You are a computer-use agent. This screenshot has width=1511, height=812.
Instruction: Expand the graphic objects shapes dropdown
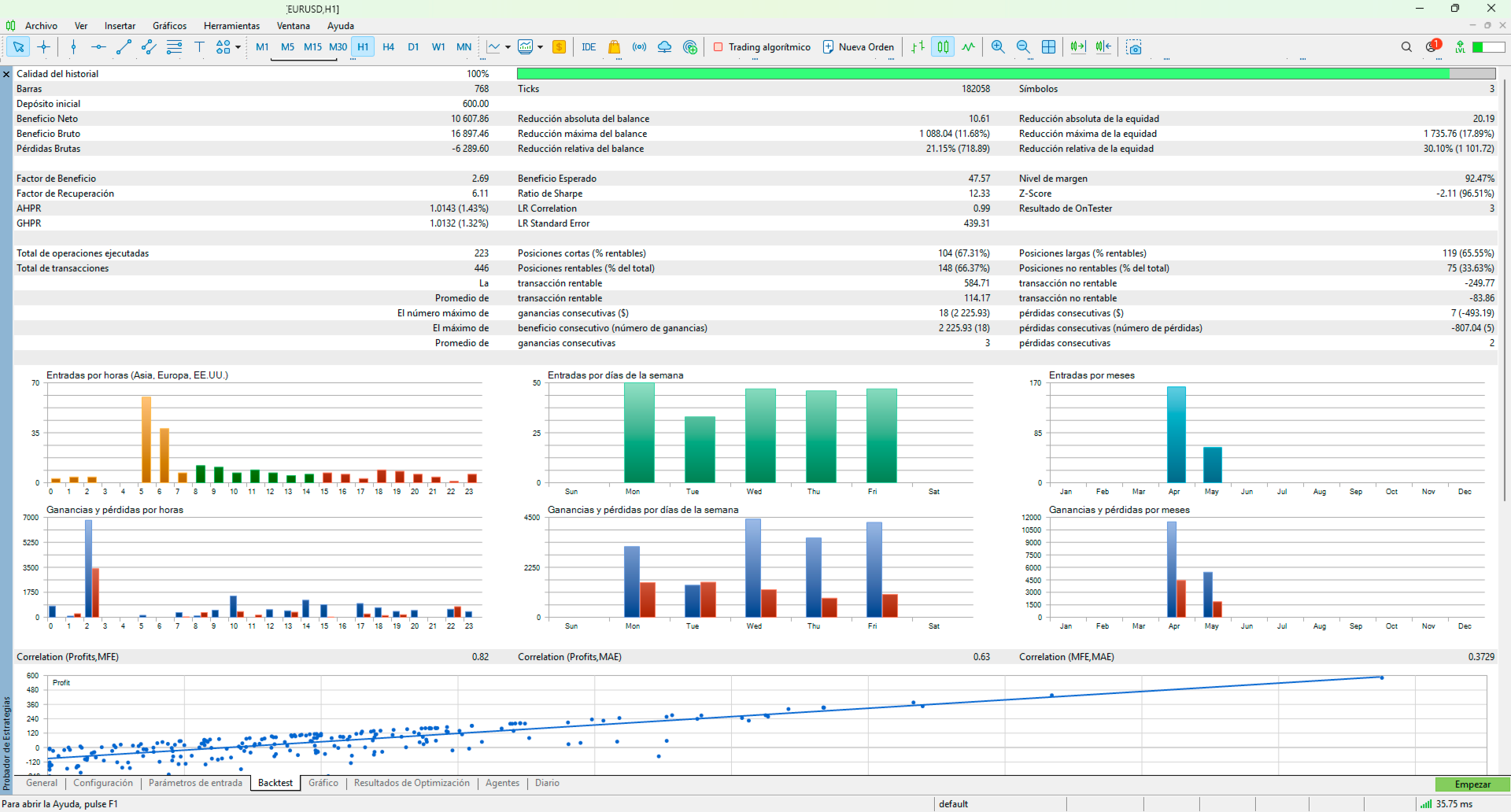click(x=238, y=47)
